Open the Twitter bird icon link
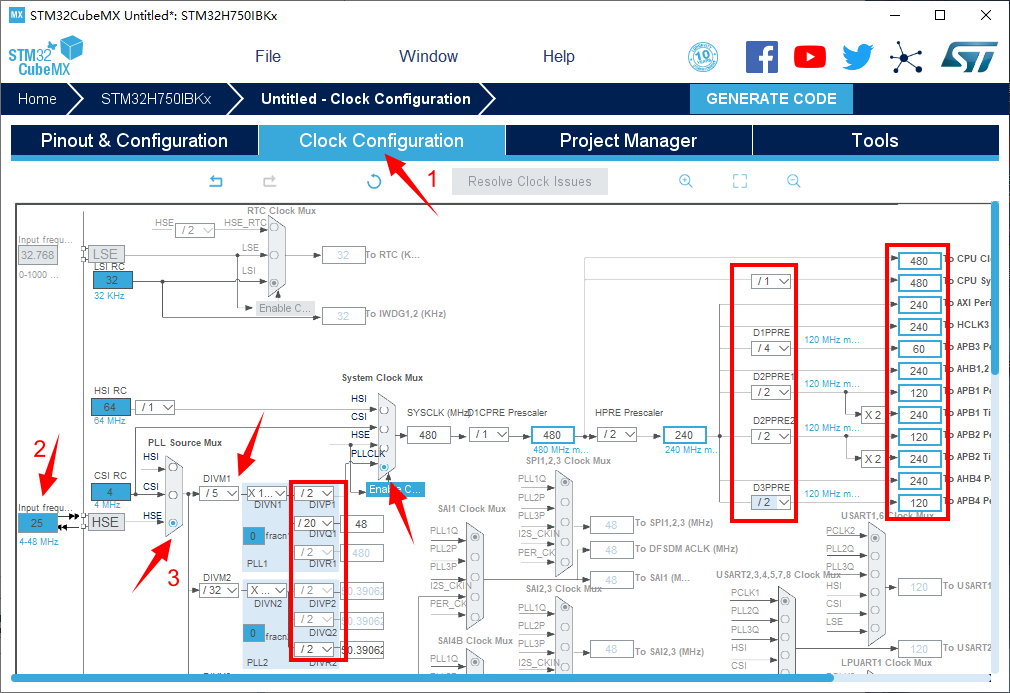This screenshot has height=693, width=1010. coord(857,57)
